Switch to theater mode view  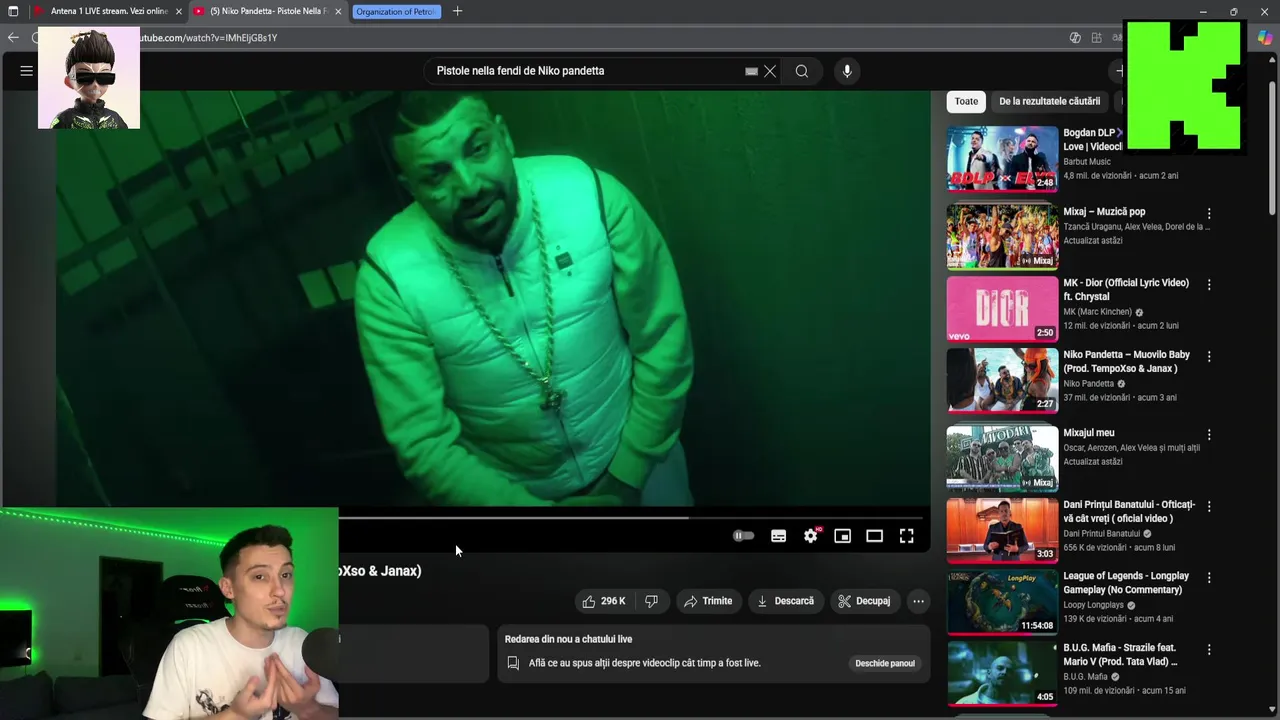pos(874,536)
